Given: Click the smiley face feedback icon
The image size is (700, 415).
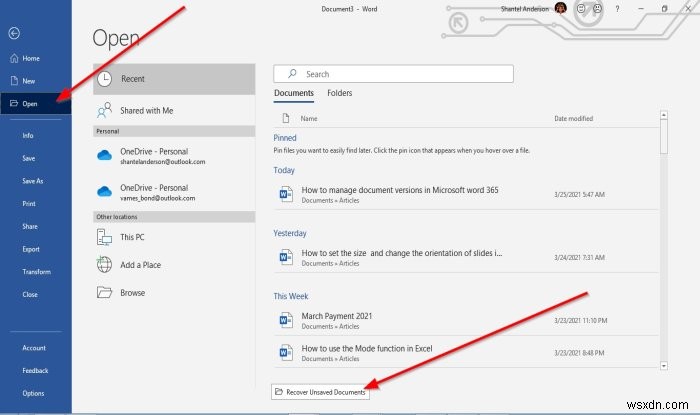Looking at the screenshot, I should 581,8.
